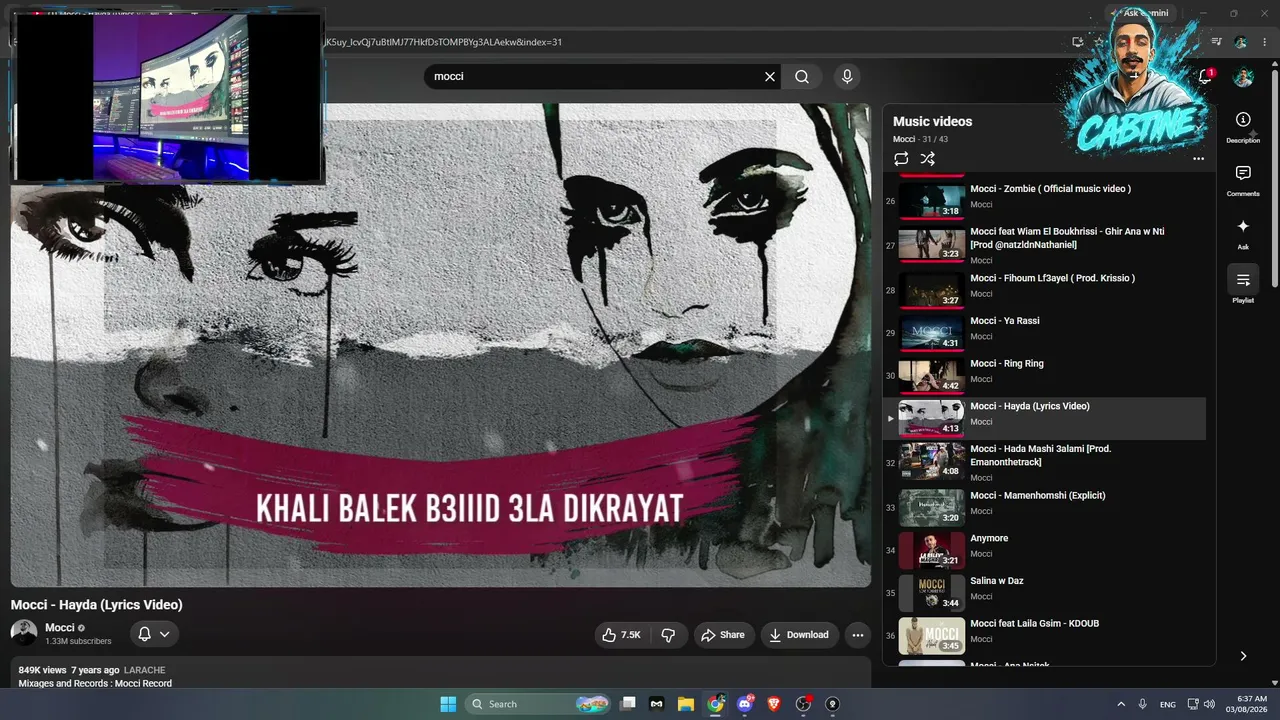1280x720 pixels.
Task: Click the taskbar Search box
Action: coord(540,704)
